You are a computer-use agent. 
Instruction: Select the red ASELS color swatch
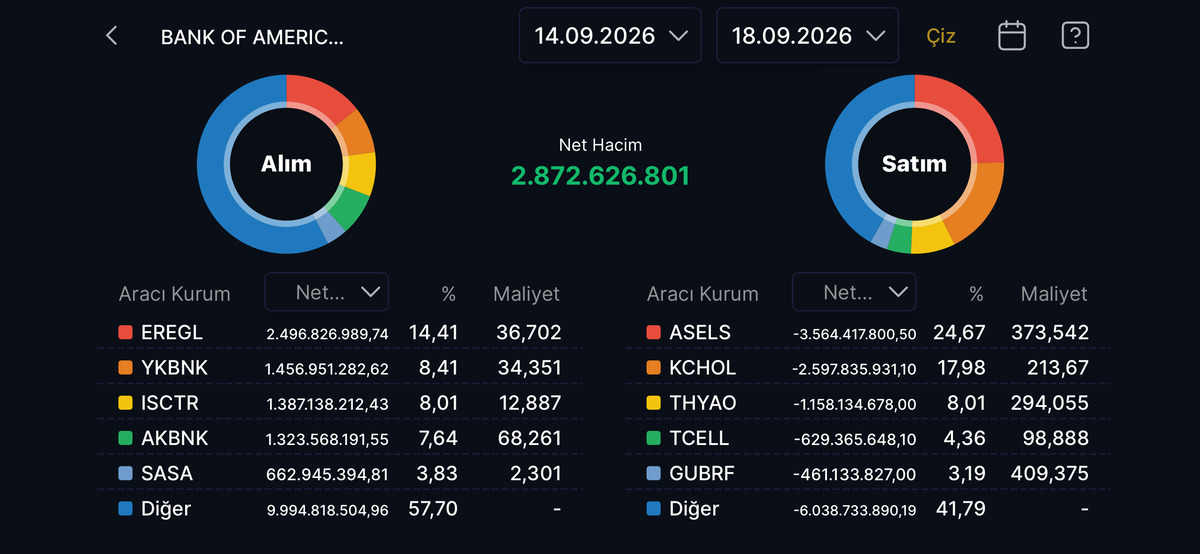653,332
